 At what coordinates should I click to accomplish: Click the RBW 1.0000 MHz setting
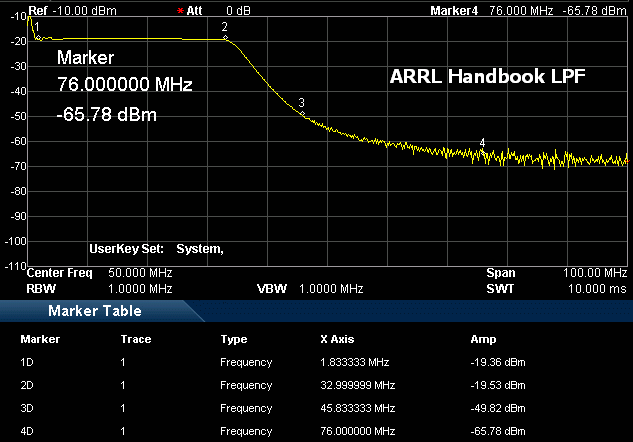tap(100, 288)
